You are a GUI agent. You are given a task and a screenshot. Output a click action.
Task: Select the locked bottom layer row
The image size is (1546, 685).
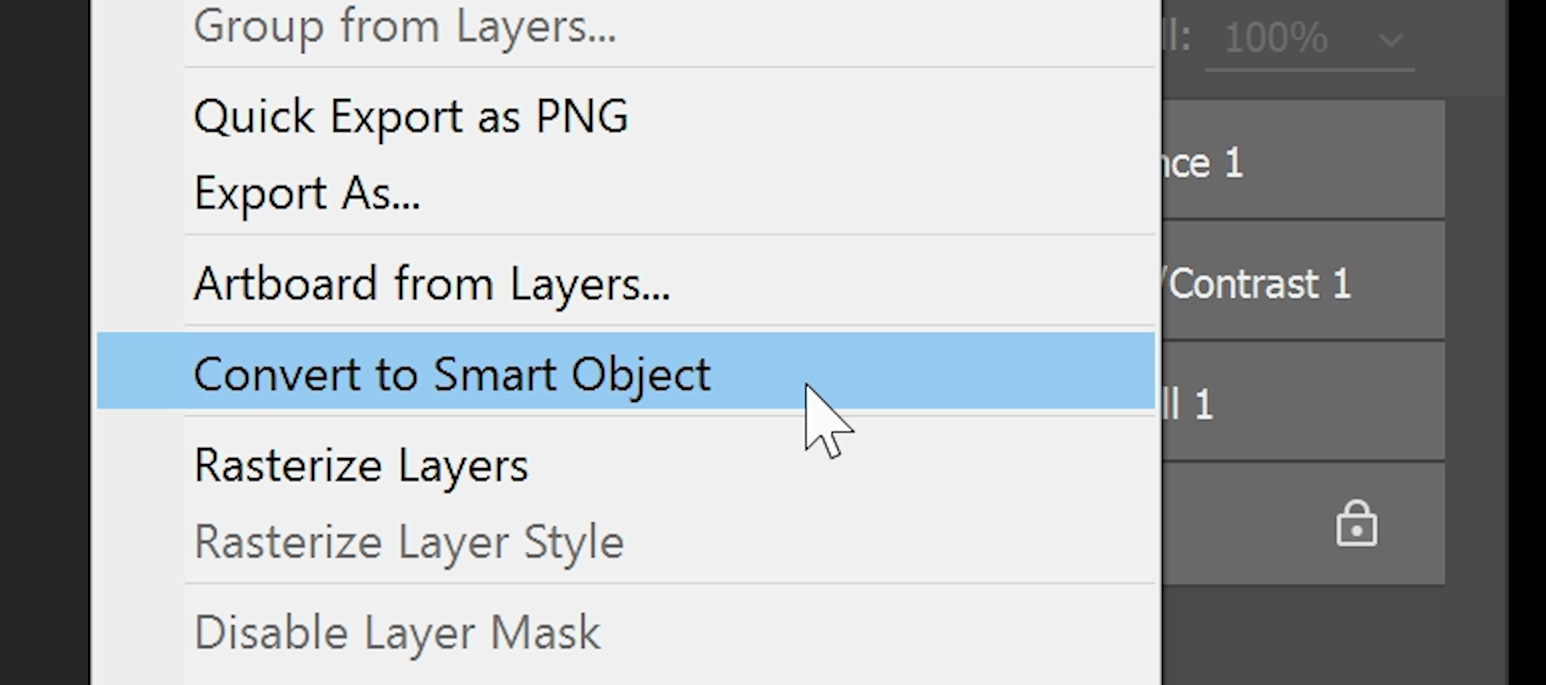(1250, 524)
